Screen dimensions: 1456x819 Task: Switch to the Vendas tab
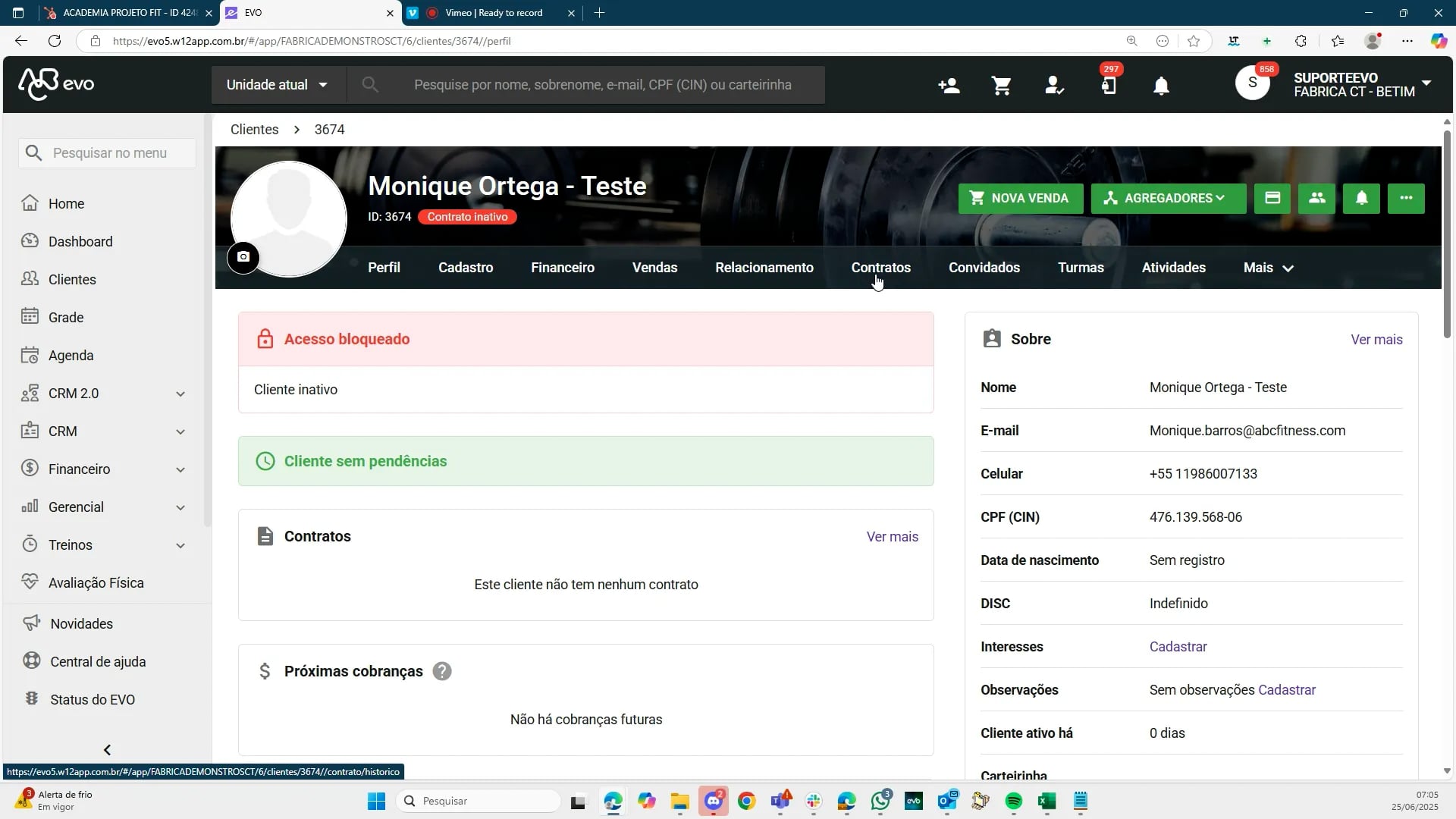tap(654, 267)
